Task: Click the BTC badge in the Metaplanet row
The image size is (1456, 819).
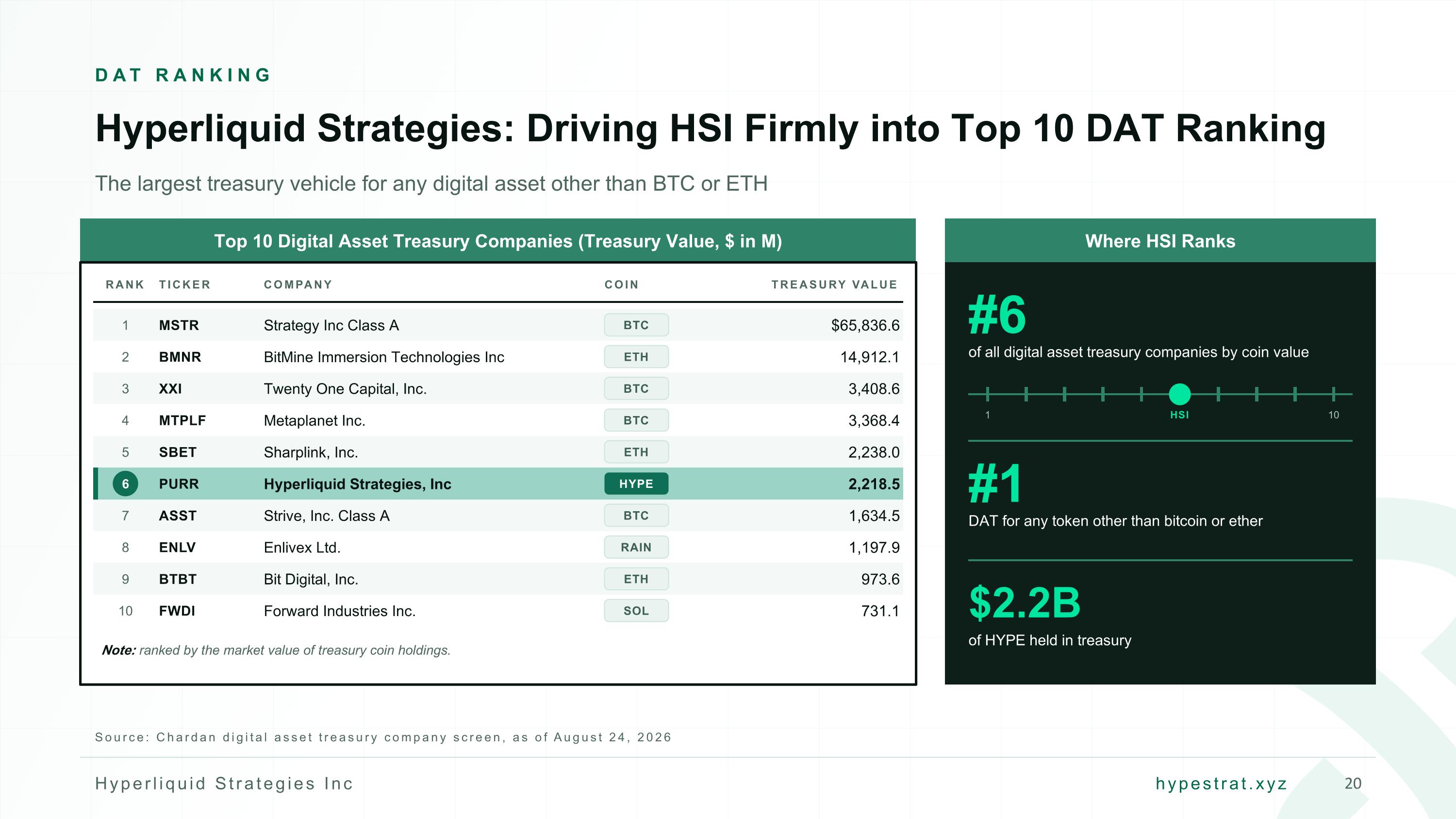Action: (636, 420)
